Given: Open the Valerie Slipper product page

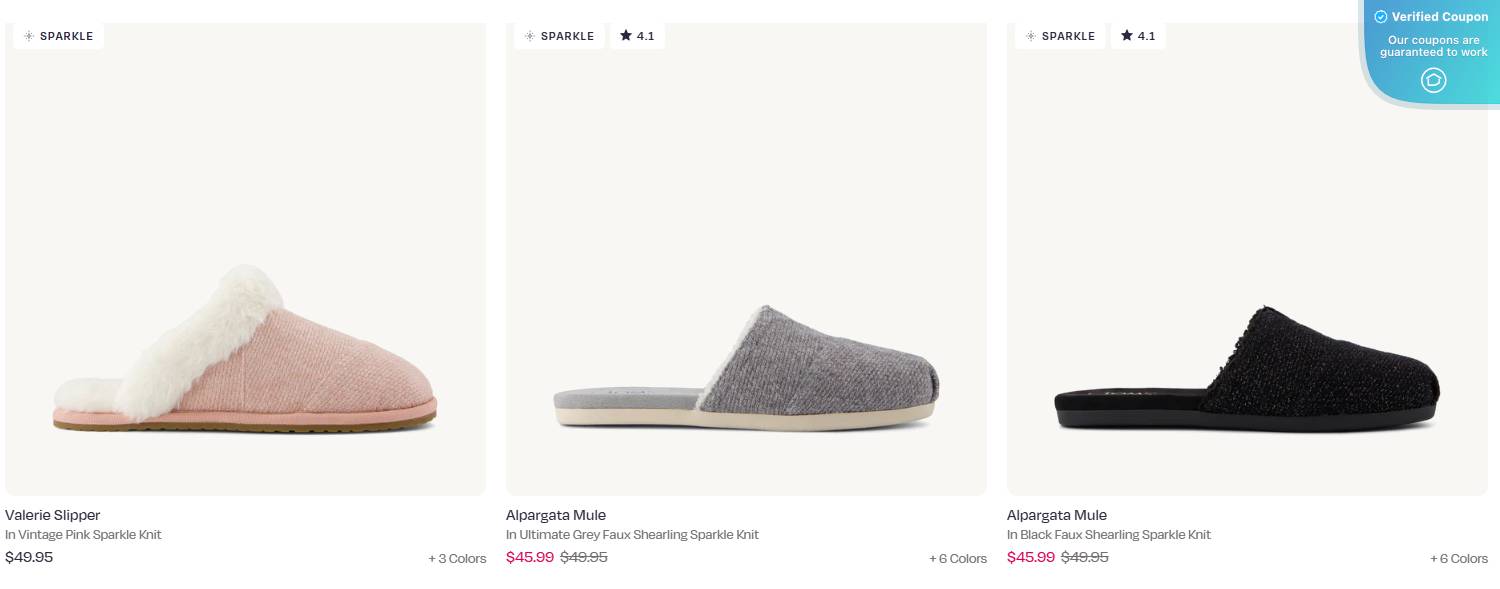Looking at the screenshot, I should [x=53, y=515].
